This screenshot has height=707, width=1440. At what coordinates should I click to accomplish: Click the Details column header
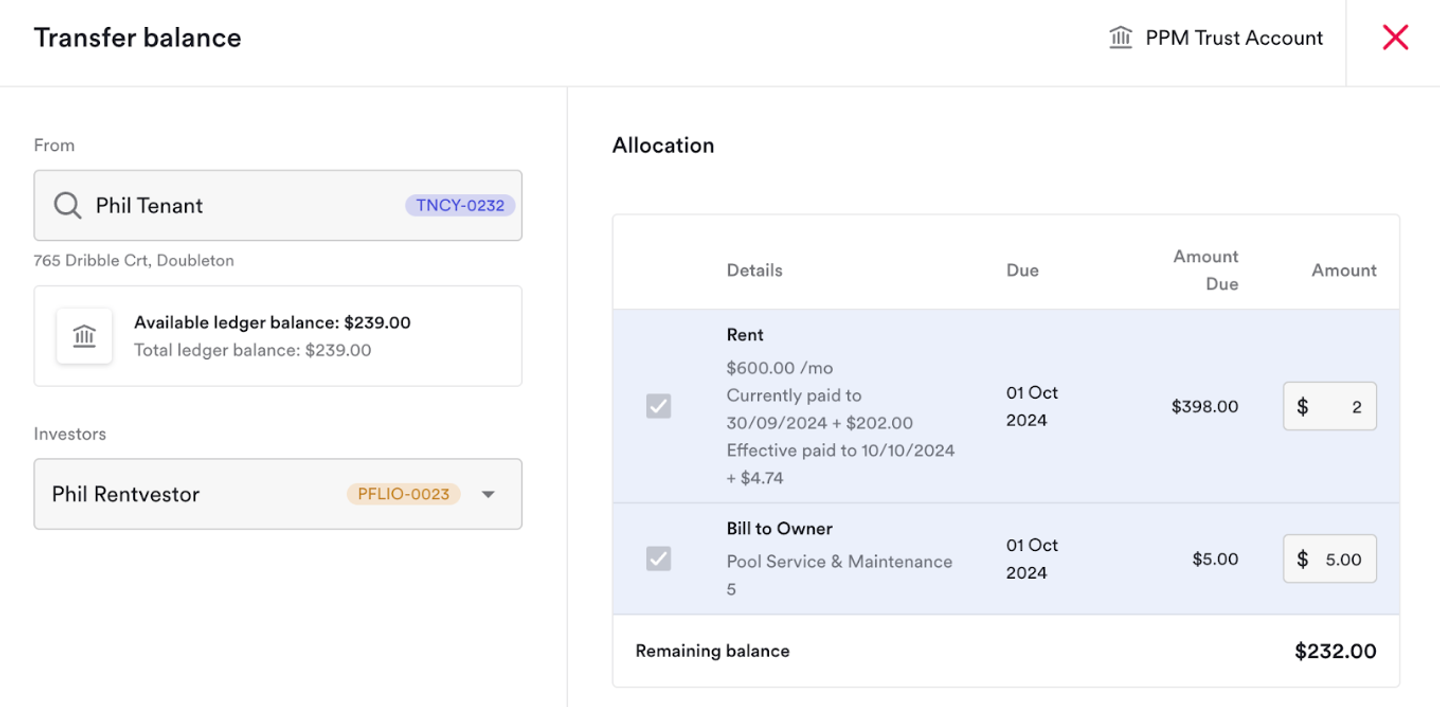[x=754, y=270]
